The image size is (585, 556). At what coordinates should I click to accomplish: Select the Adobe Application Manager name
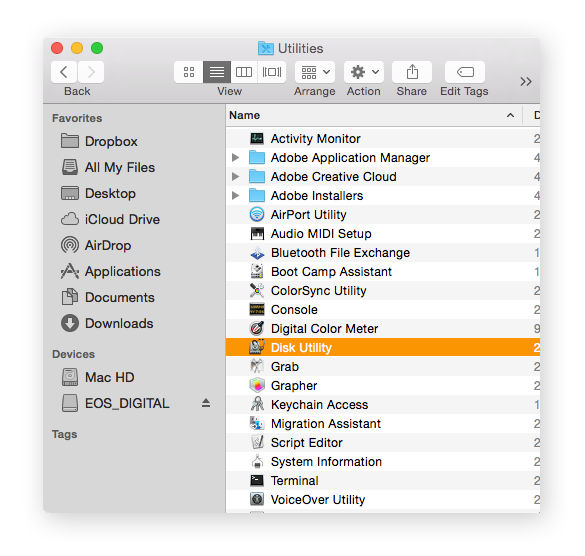tap(350, 158)
